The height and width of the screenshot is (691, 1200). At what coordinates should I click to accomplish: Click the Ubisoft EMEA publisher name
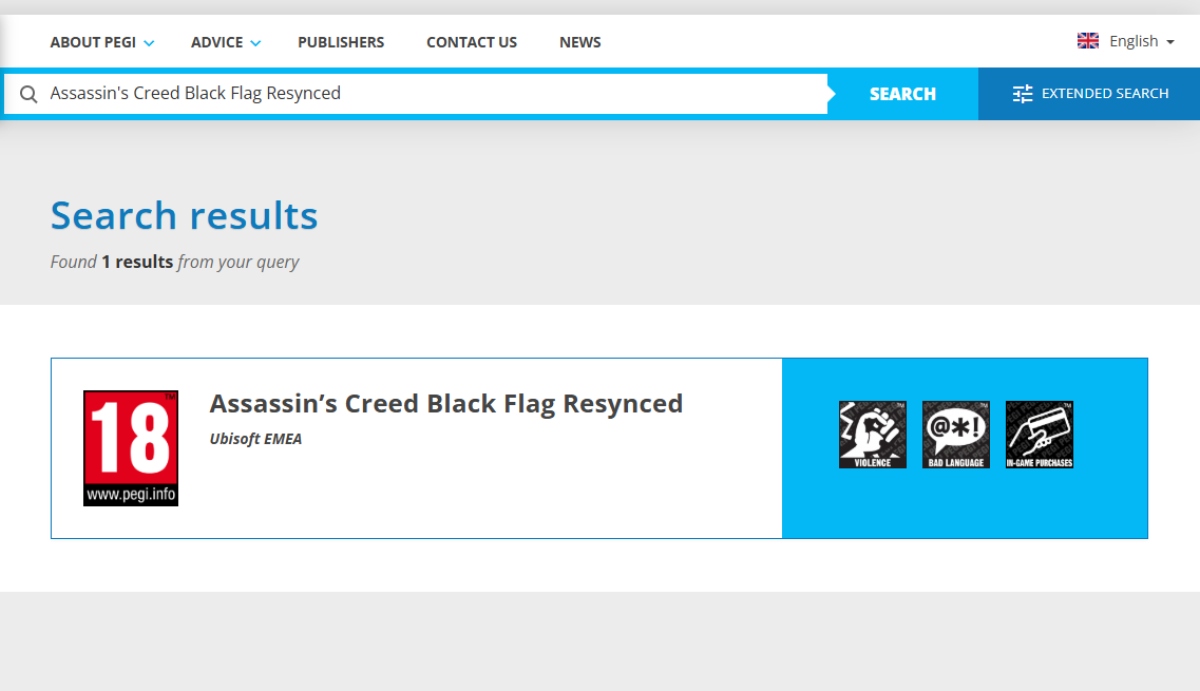click(x=255, y=438)
